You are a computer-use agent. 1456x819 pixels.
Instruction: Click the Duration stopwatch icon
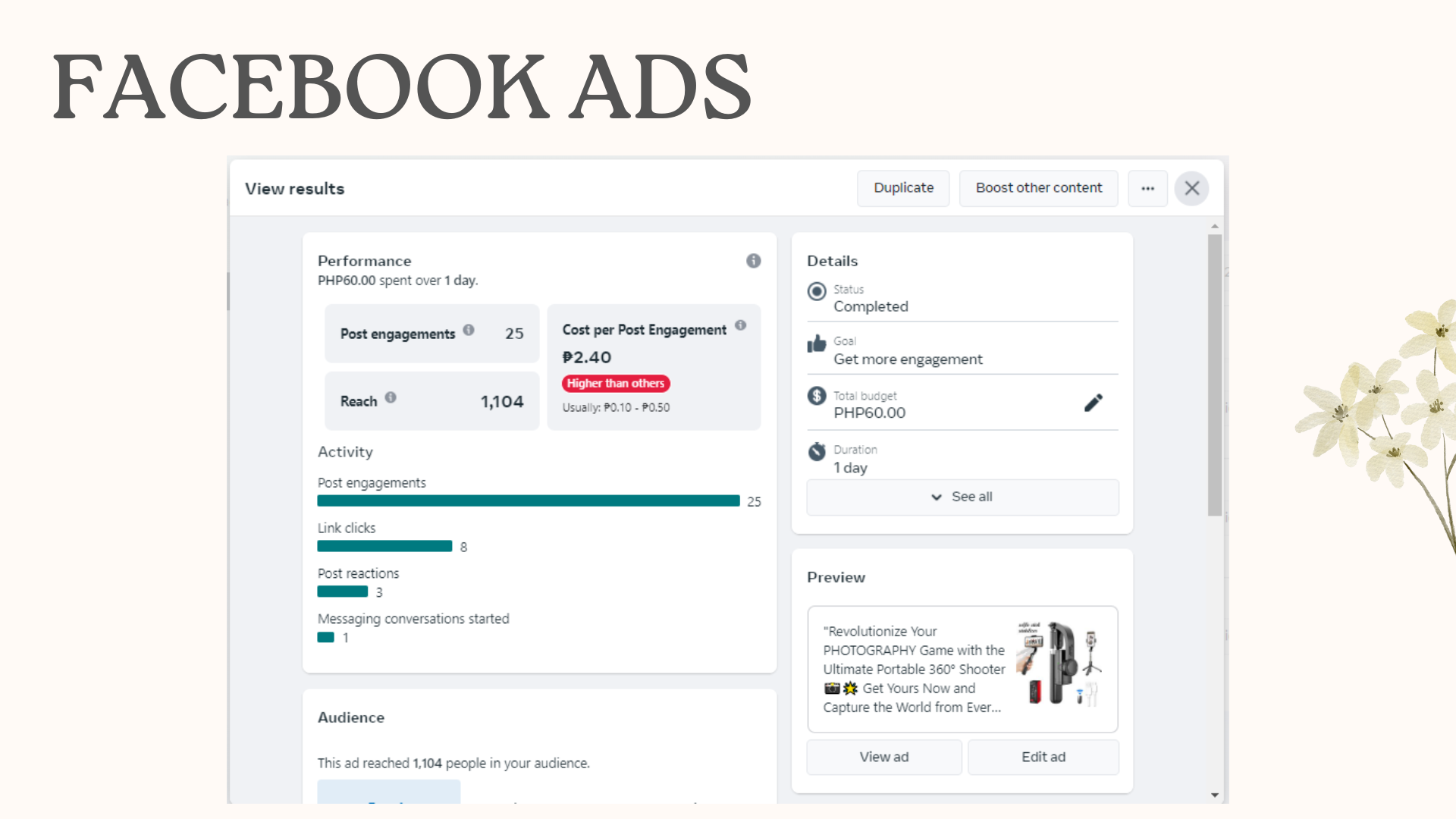click(817, 451)
